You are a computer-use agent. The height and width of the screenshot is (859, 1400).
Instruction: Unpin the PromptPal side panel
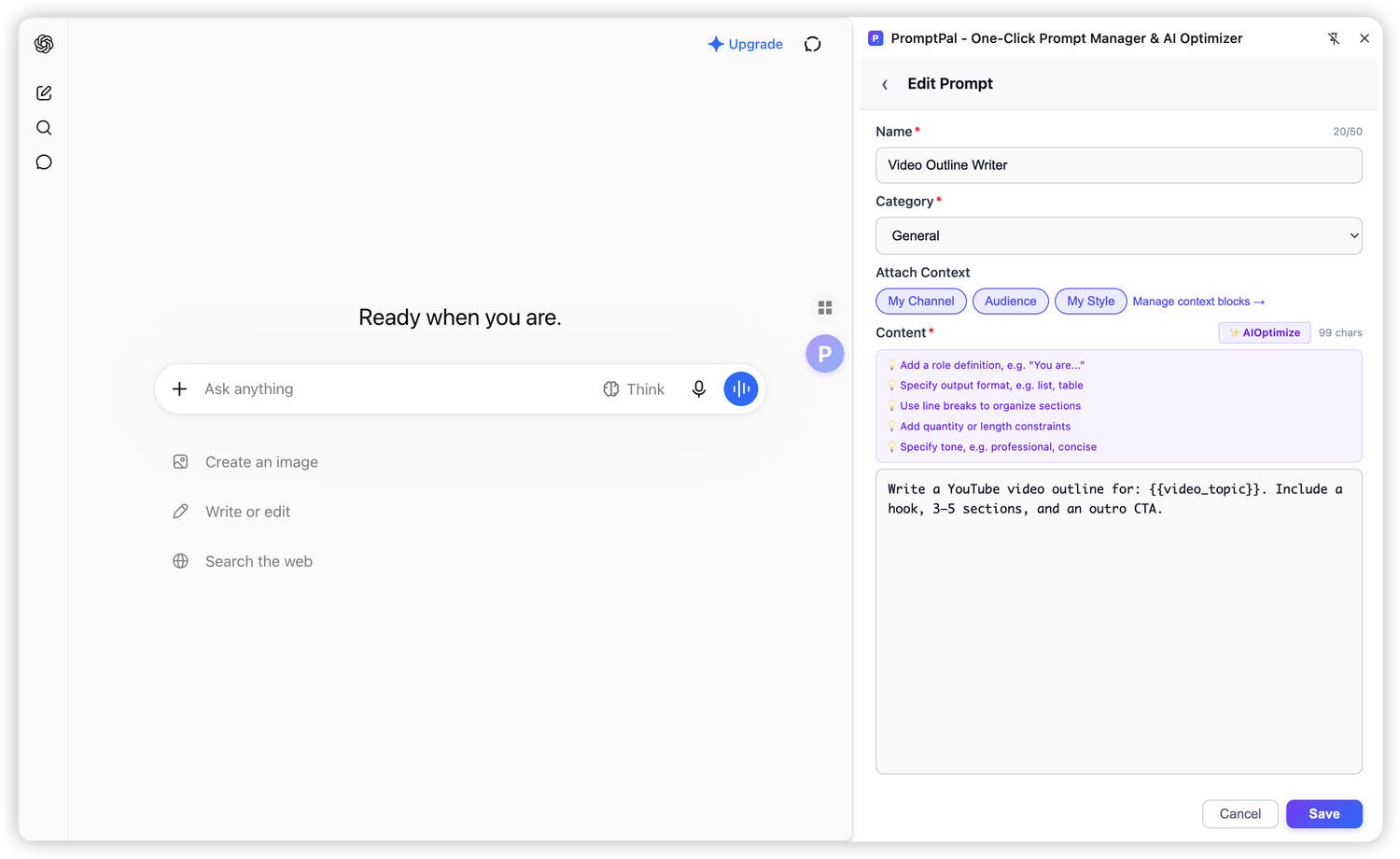(1334, 38)
